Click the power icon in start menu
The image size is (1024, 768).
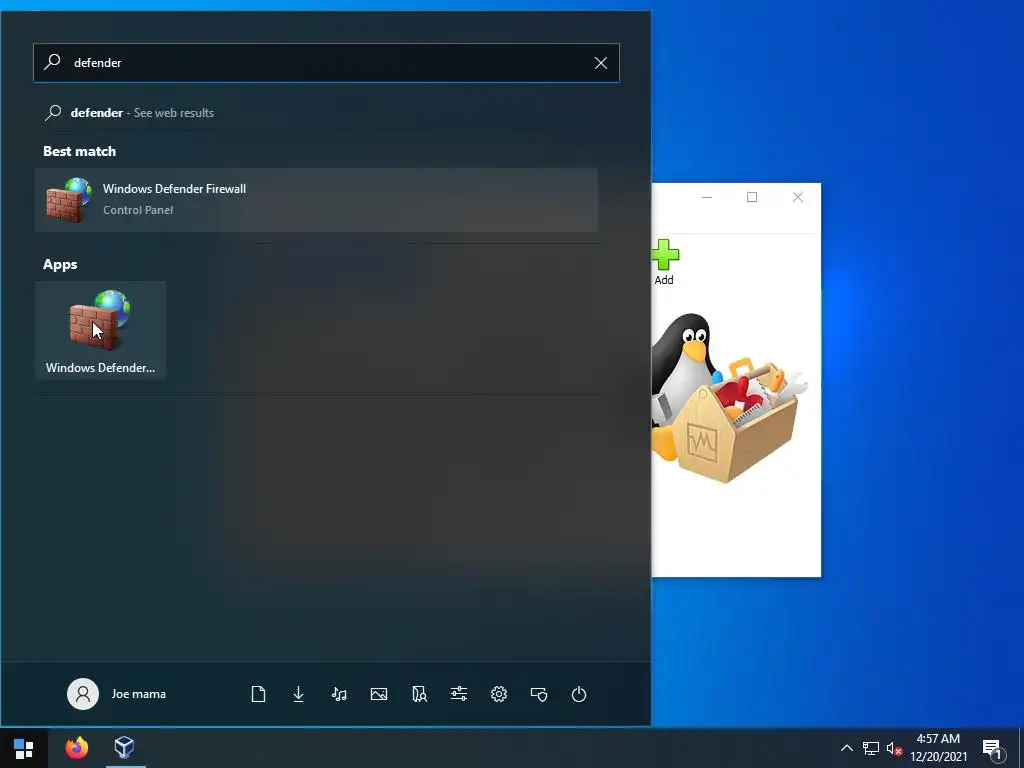(x=579, y=694)
